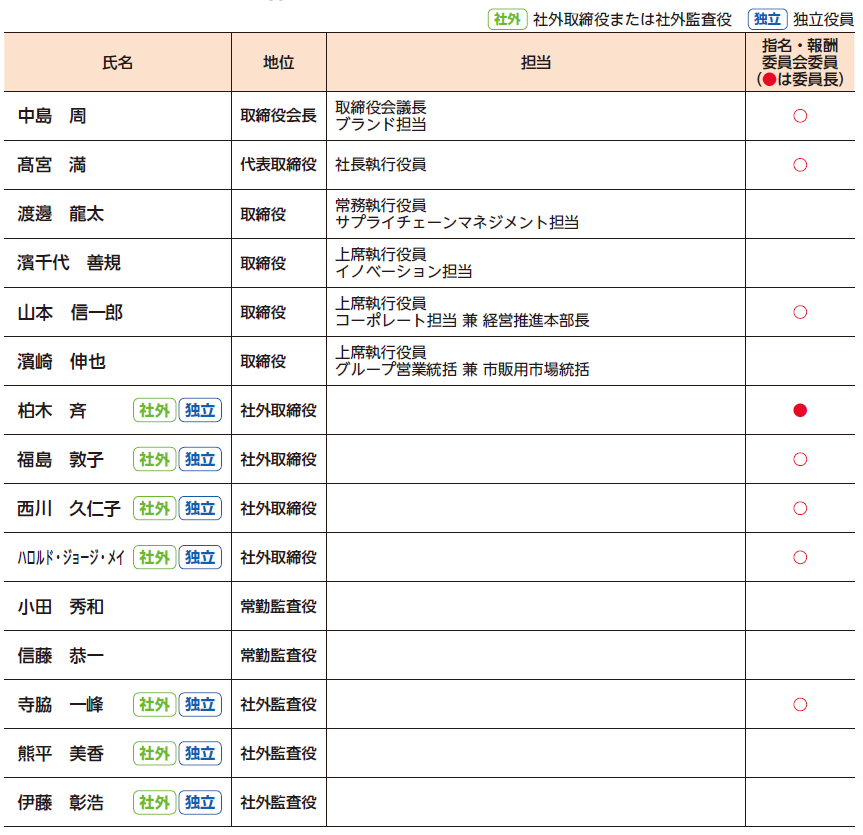This screenshot has height=835, width=863.
Task: Click the 担当 column header
Action: point(536,63)
